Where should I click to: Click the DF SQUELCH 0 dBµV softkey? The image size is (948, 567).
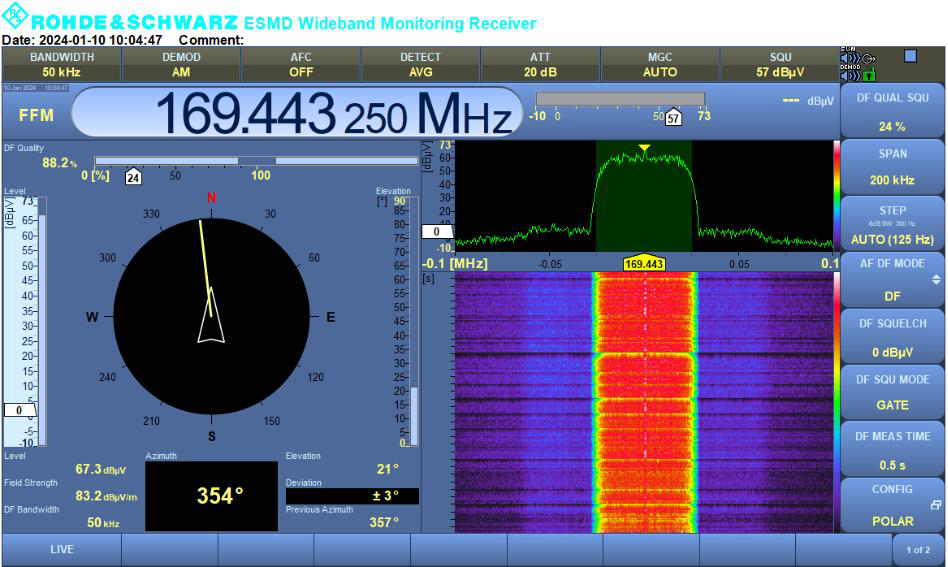pos(892,337)
